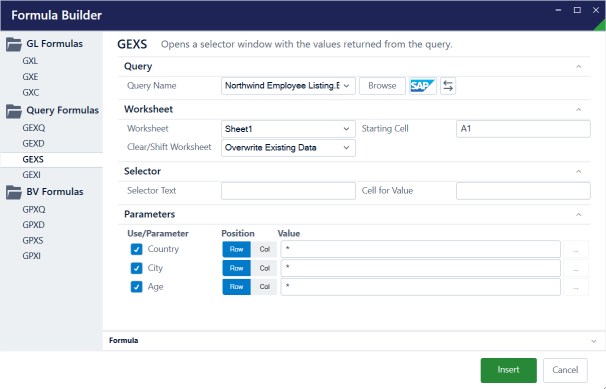
Task: Click the swap arrows icon beside SAP
Action: (x=448, y=86)
